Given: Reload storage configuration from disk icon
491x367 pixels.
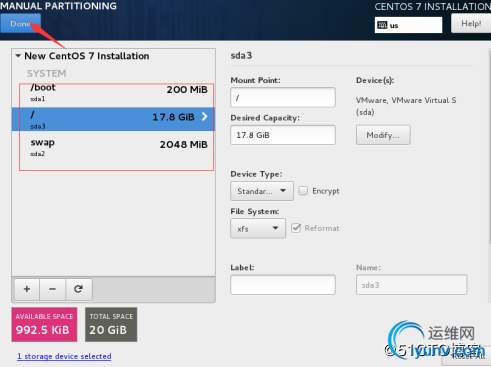Looking at the screenshot, I should point(78,289).
